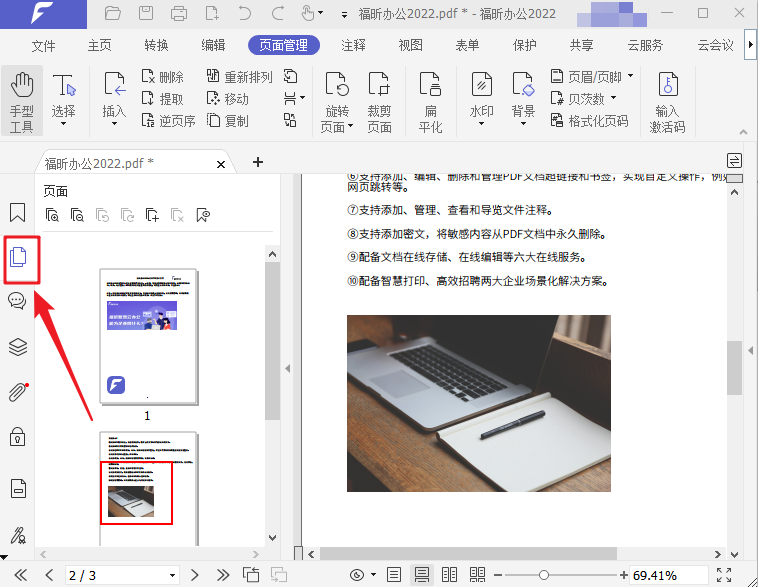Click the undo arrow icon
Image resolution: width=758 pixels, height=587 pixels.
tap(245, 13)
